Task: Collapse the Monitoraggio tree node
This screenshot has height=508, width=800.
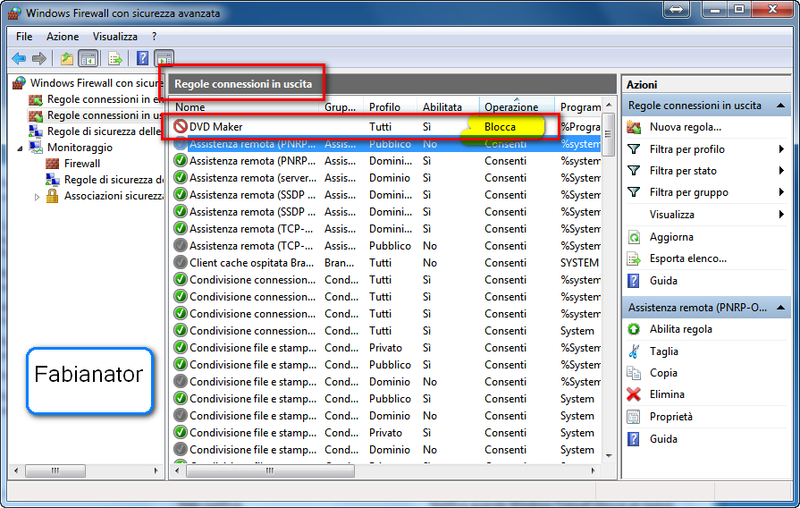Action: [20, 148]
